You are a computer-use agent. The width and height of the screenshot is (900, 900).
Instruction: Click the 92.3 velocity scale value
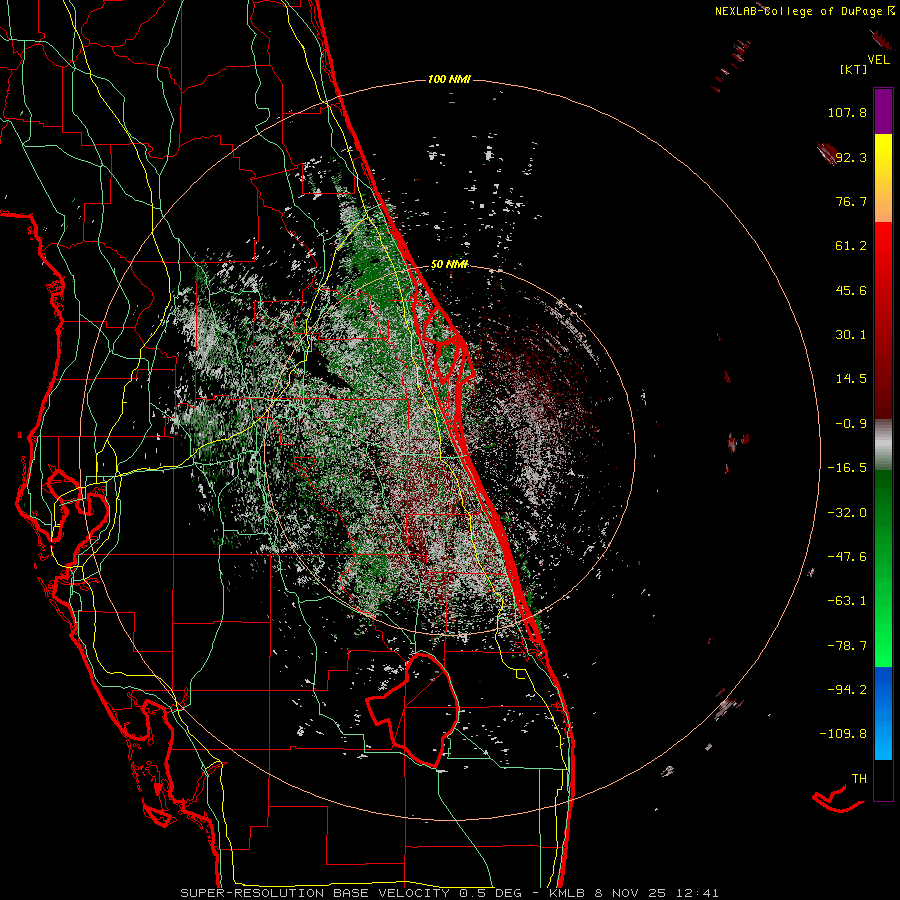pos(851,157)
